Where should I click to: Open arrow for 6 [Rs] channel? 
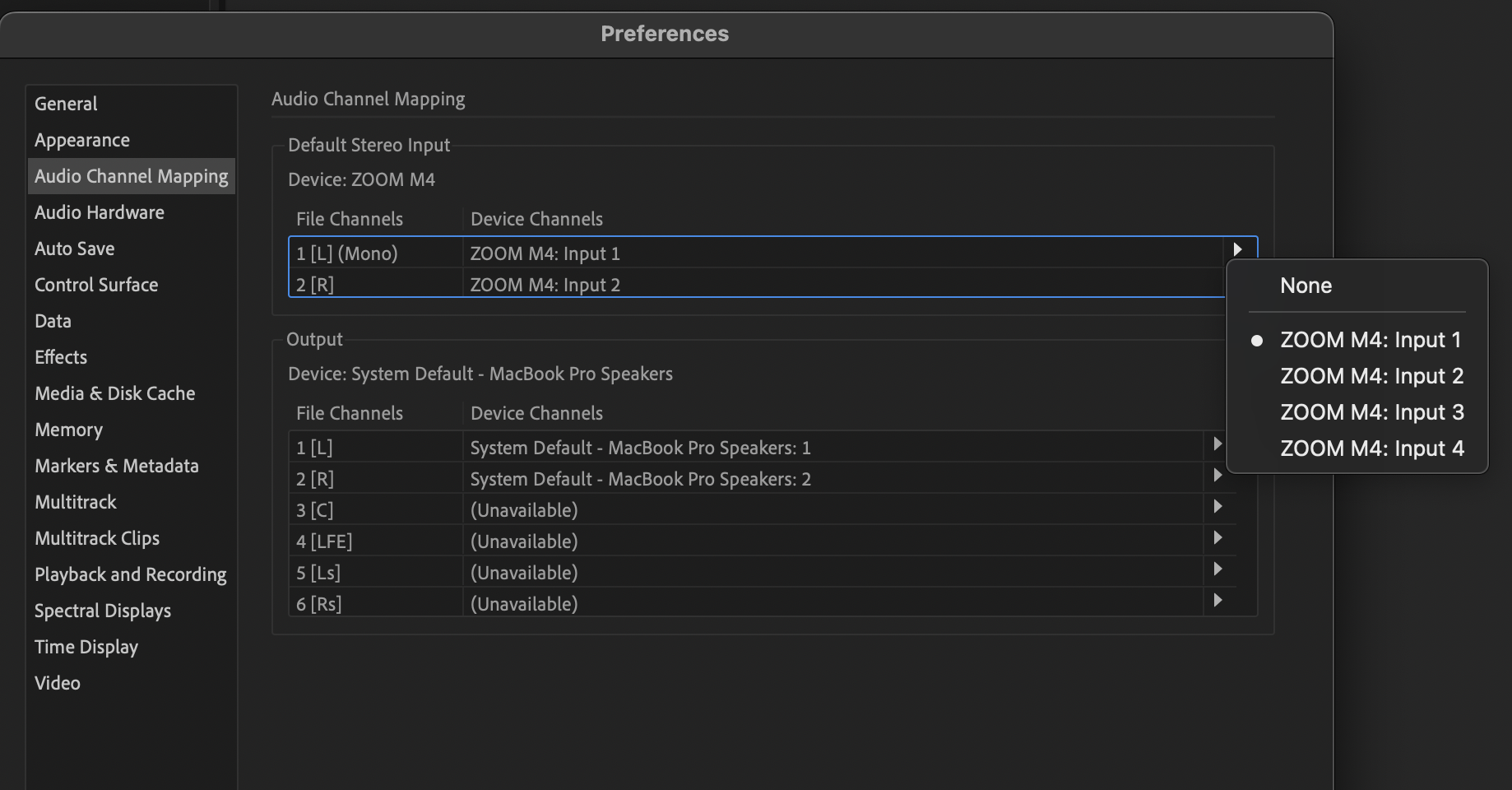pyautogui.click(x=1217, y=601)
